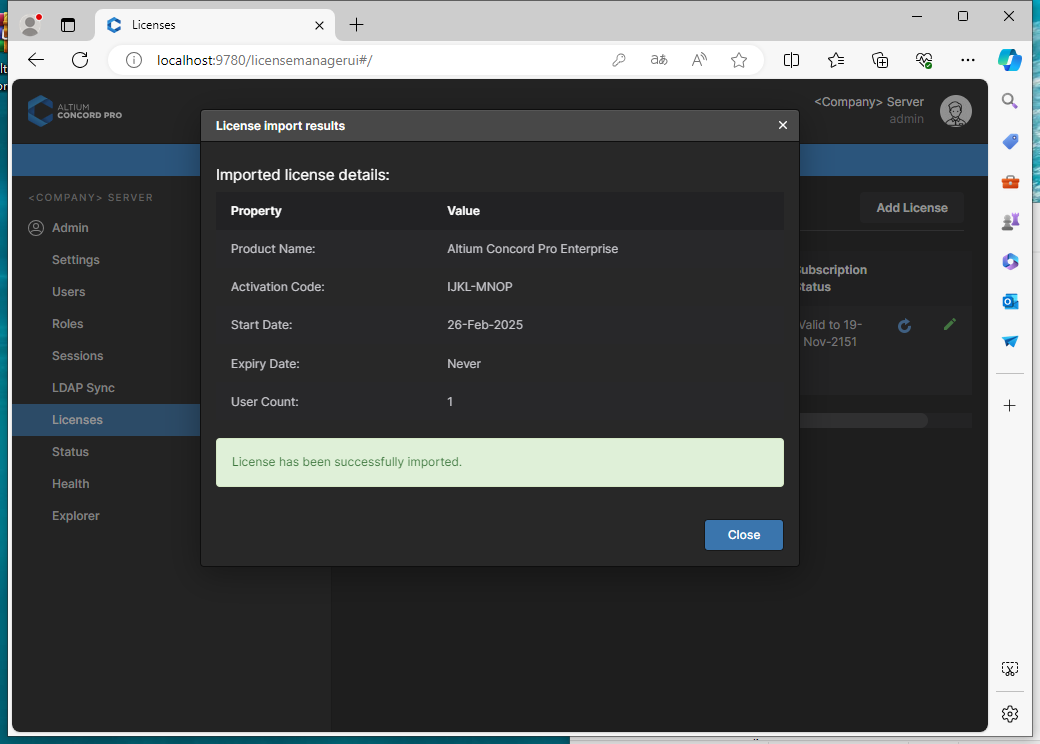The image size is (1040, 744).
Task: Open the Outlook icon in the Edge sidebar
Action: pyautogui.click(x=1010, y=301)
